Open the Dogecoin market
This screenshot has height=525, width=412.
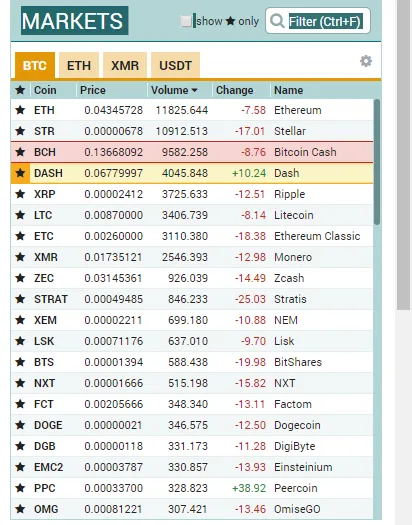(x=192, y=425)
